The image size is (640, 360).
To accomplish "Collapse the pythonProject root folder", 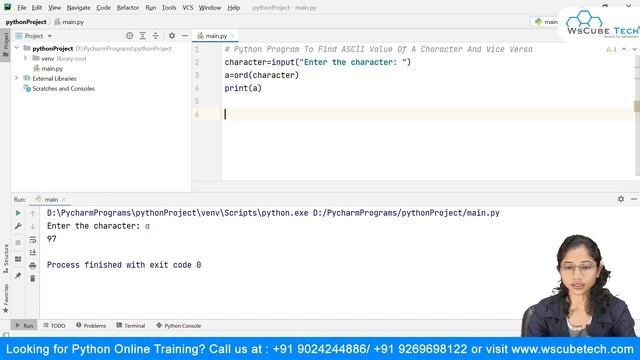I will point(17,48).
